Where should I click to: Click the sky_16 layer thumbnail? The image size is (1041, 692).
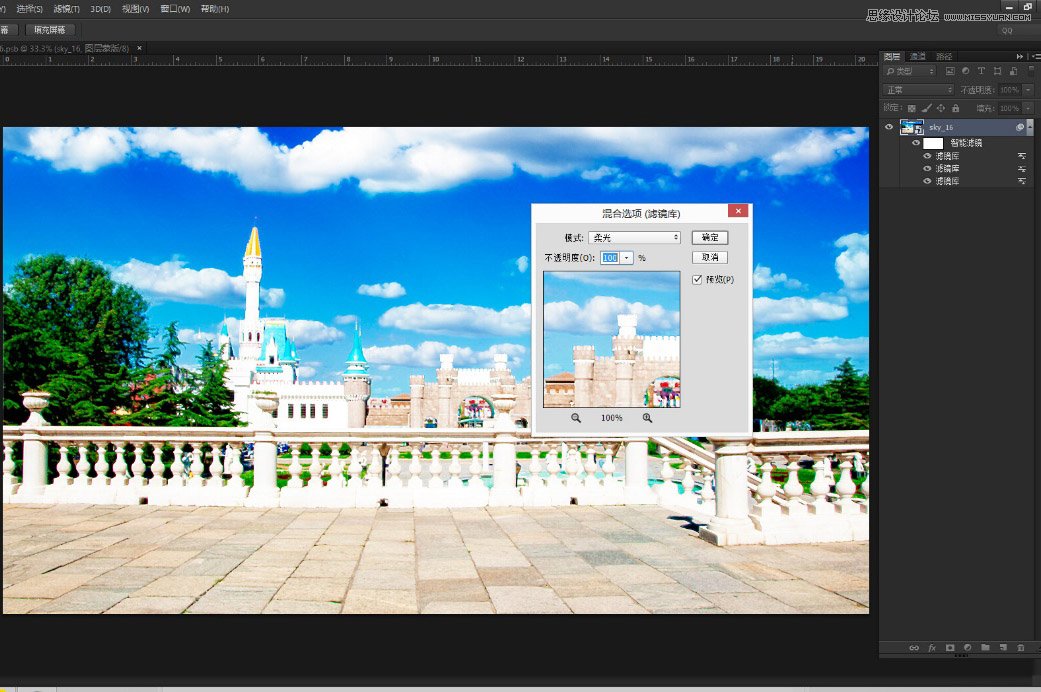tap(911, 127)
